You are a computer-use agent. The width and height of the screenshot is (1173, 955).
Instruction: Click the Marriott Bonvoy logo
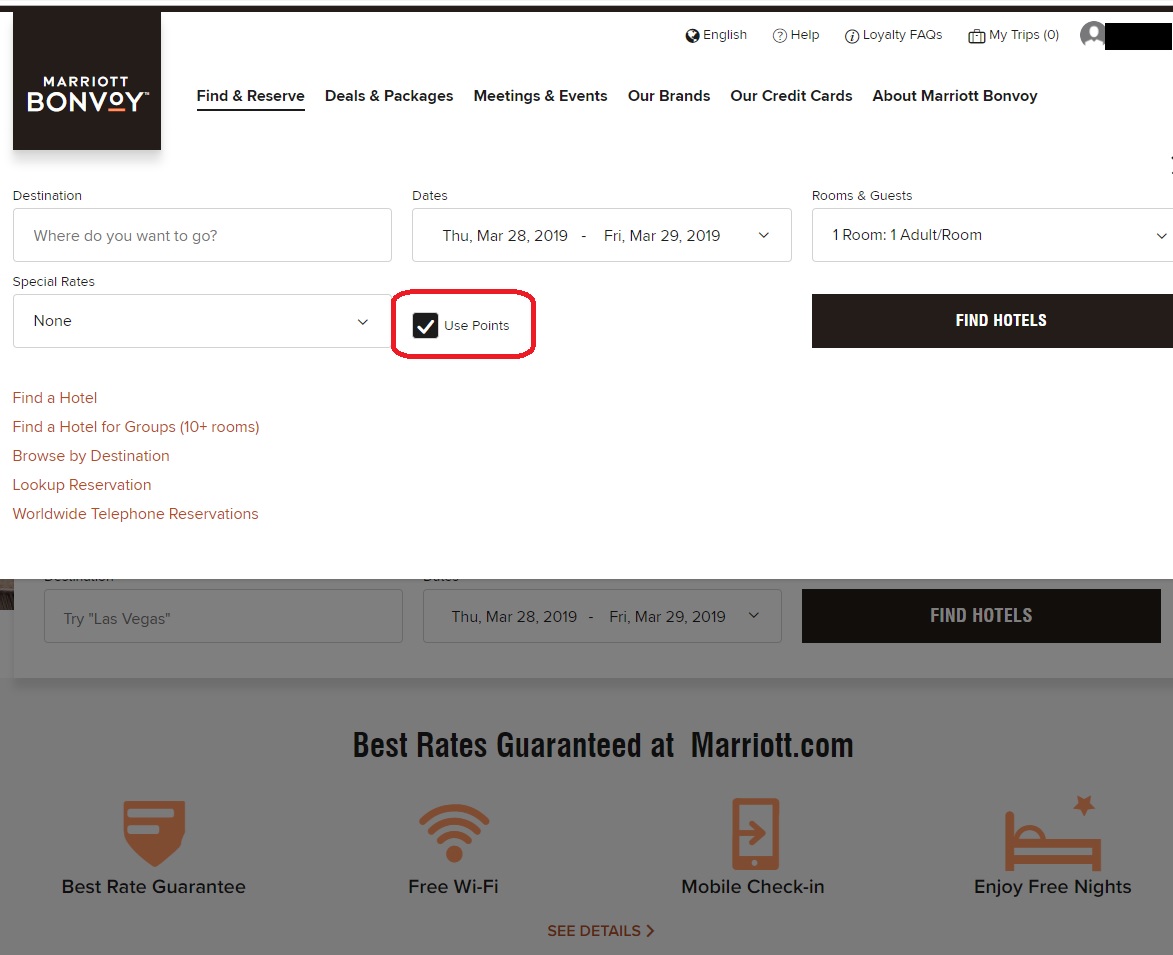click(87, 81)
